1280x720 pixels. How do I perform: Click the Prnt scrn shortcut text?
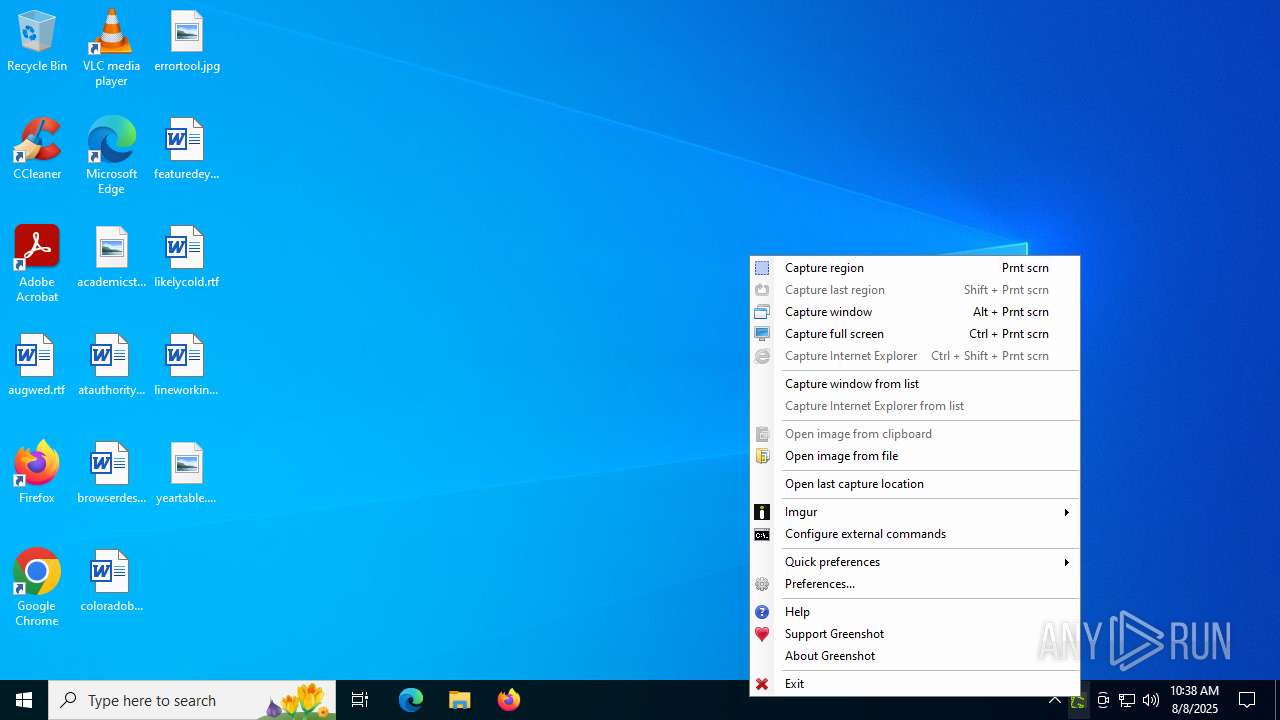pyautogui.click(x=1025, y=268)
